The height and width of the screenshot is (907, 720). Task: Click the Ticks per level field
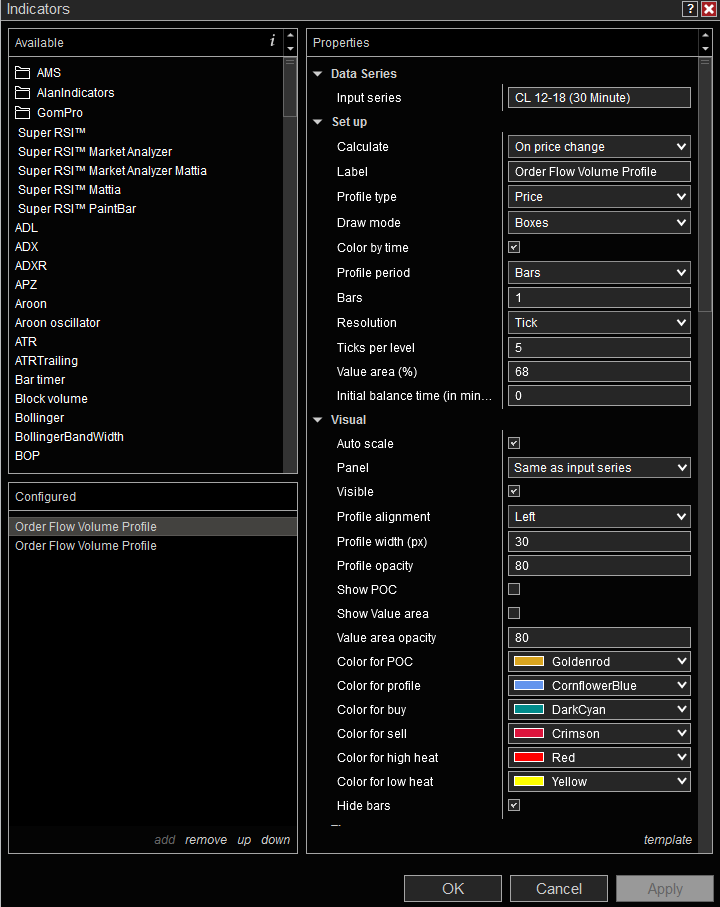(599, 348)
